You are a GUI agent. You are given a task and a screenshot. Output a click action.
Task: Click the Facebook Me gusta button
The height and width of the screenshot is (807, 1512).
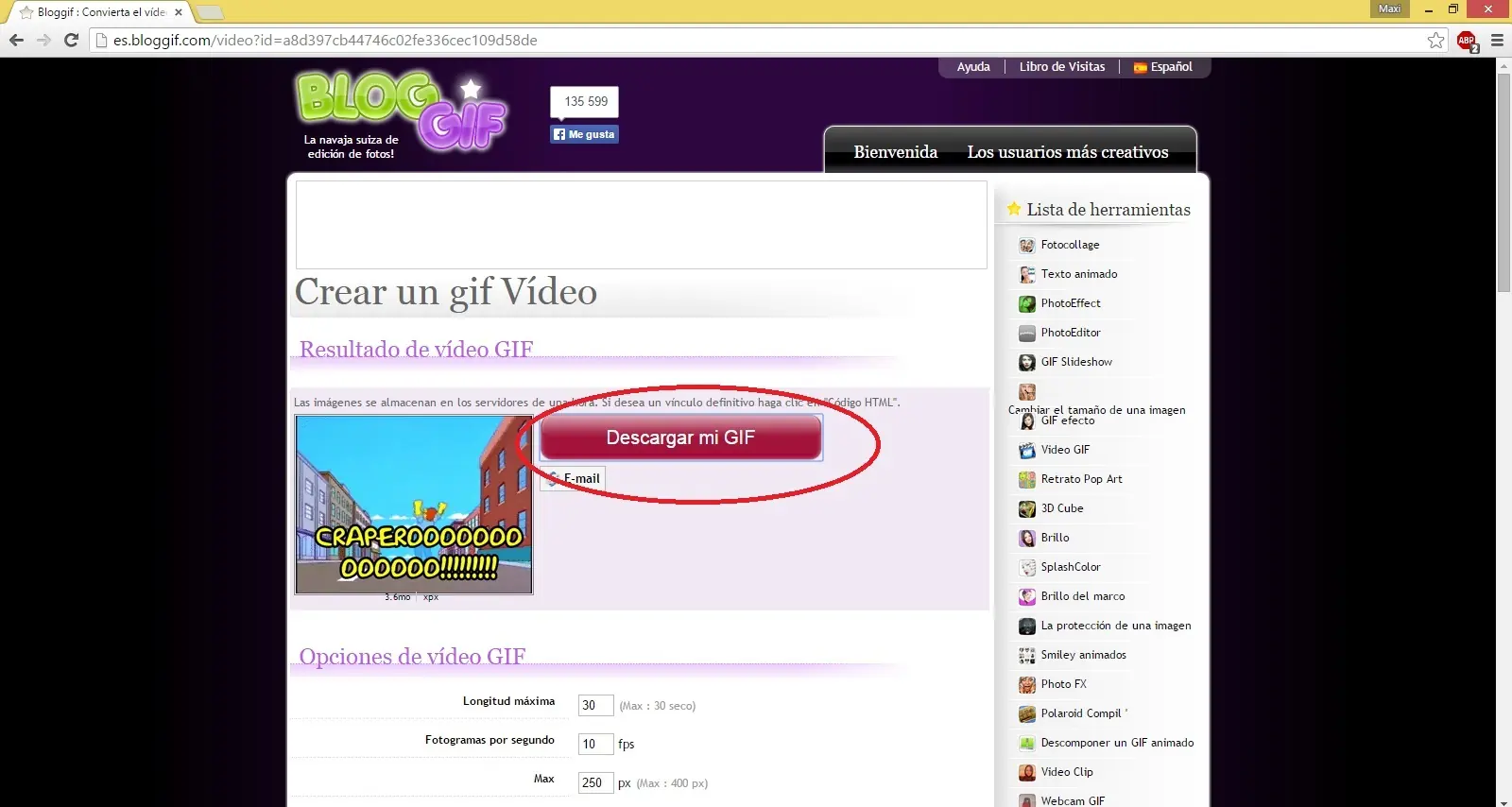click(584, 135)
